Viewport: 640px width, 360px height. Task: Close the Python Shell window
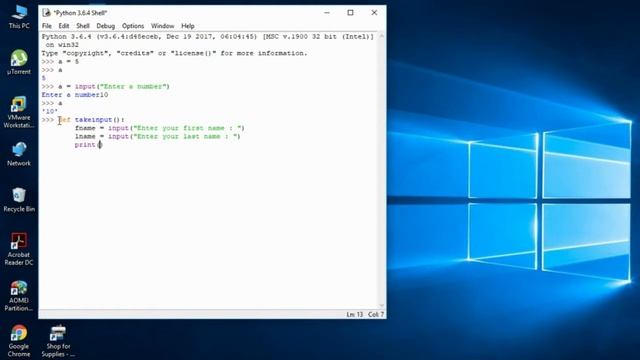pos(374,13)
